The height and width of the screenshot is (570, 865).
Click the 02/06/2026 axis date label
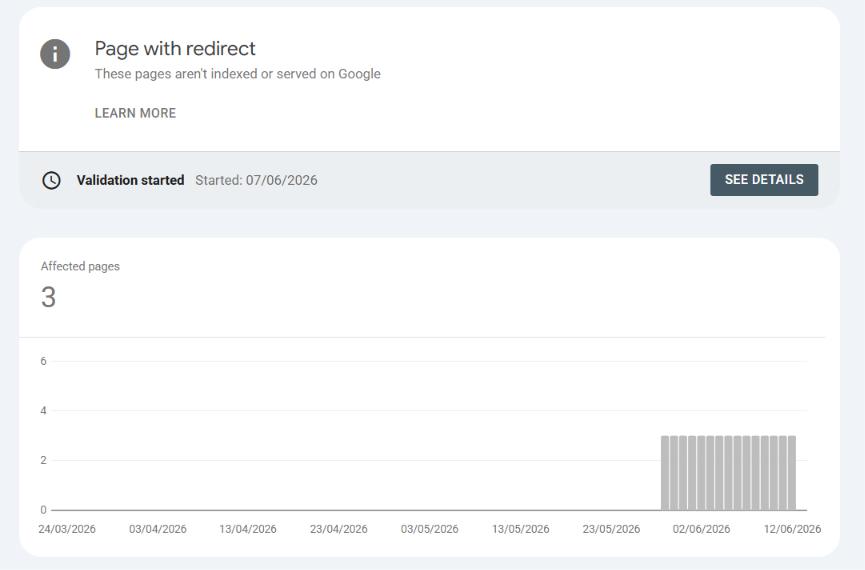pyautogui.click(x=701, y=529)
